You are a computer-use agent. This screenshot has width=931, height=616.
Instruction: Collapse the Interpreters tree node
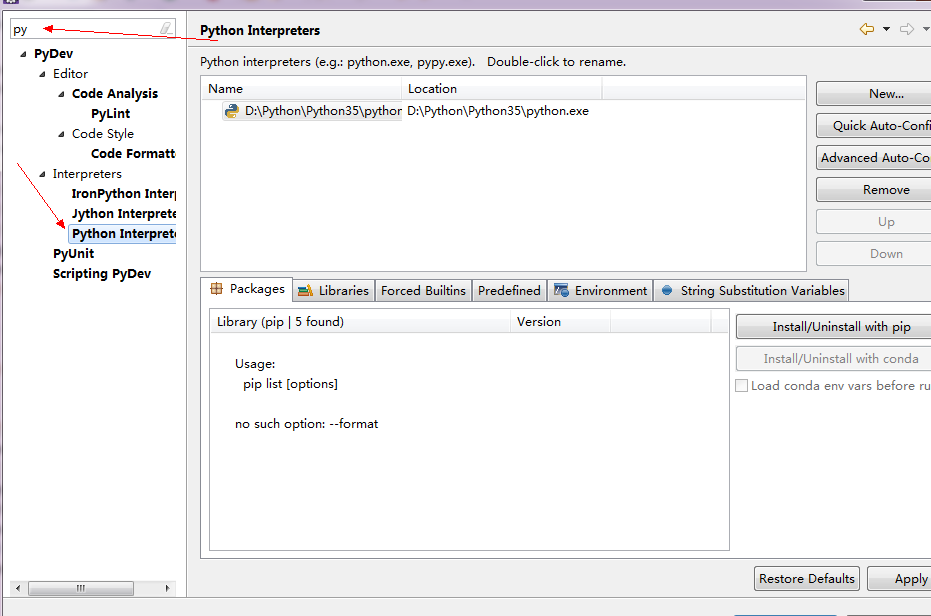[x=42, y=174]
